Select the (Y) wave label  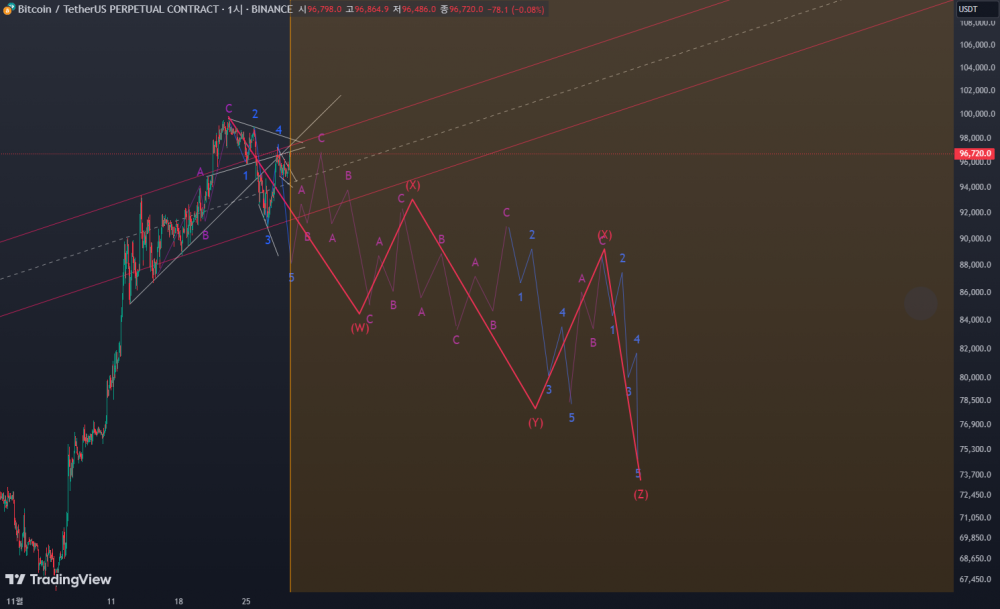[x=536, y=422]
